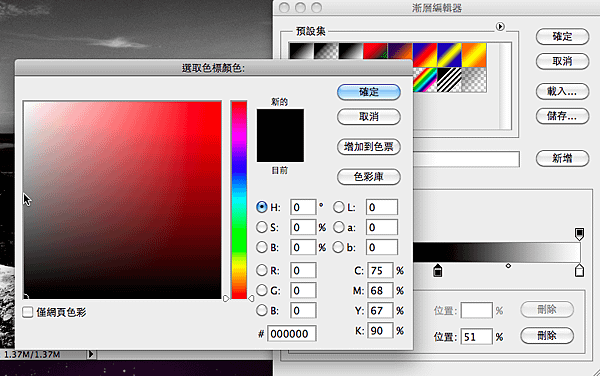This screenshot has height=376, width=600.
Task: Select R red radio button
Action: [262, 270]
